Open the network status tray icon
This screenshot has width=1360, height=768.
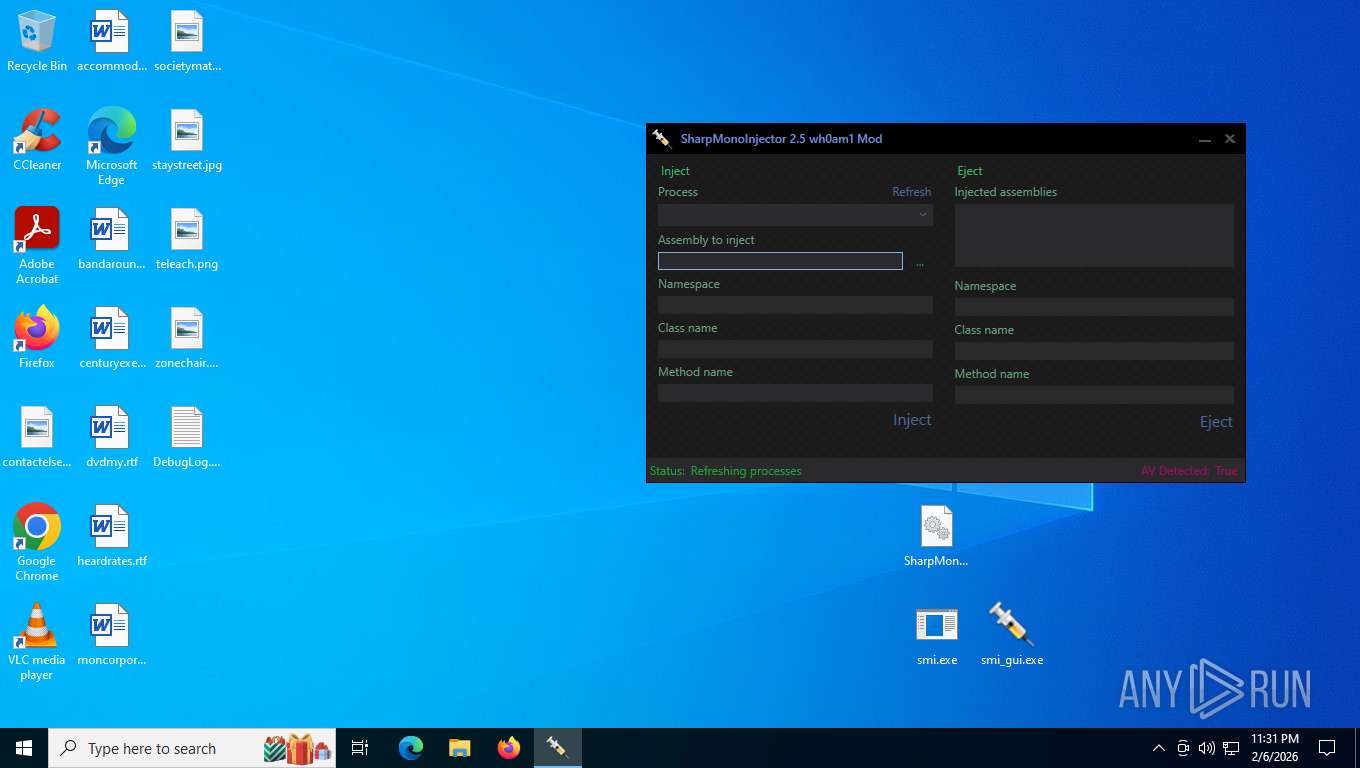pos(1231,748)
